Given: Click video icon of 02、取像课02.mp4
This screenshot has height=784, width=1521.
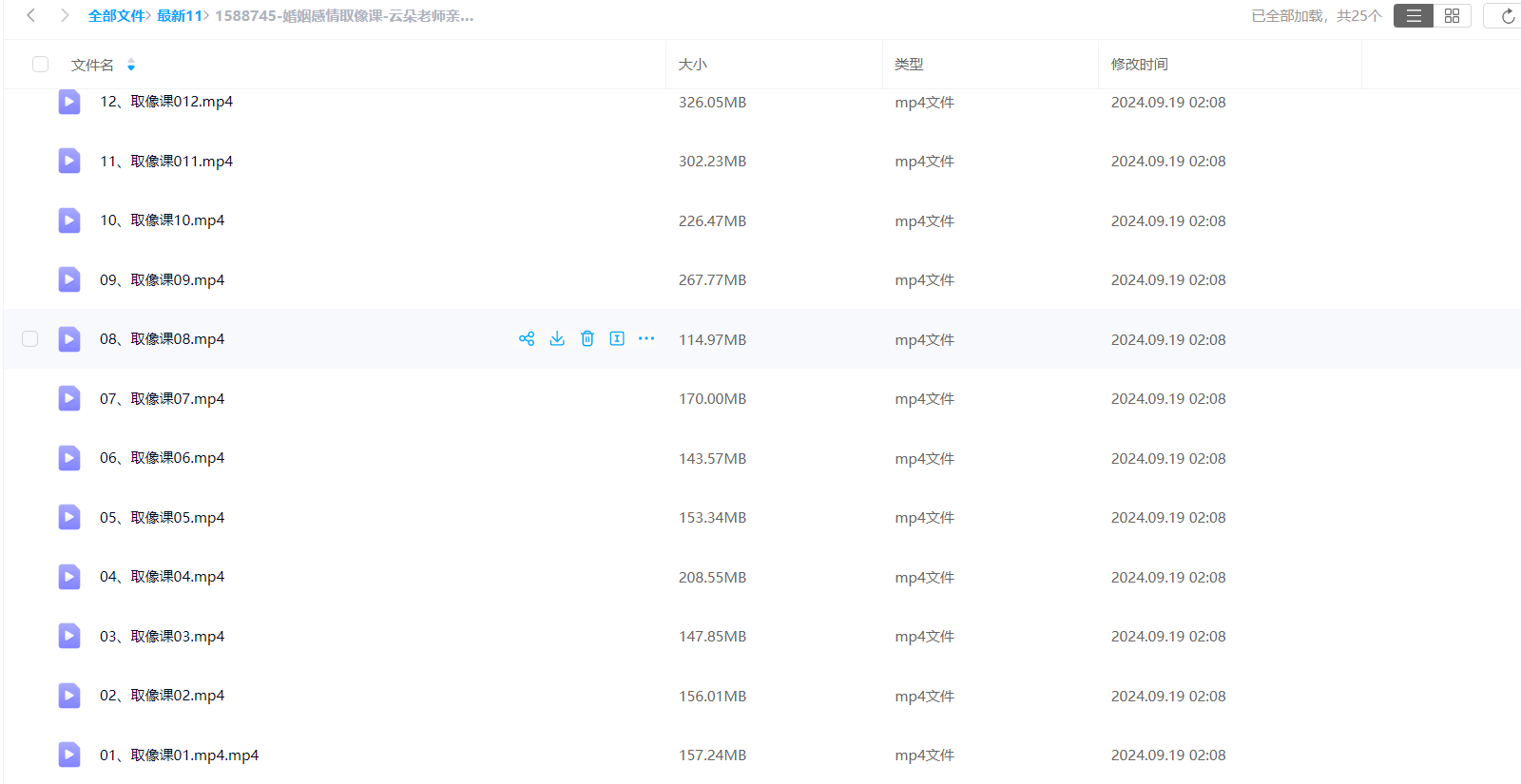Looking at the screenshot, I should pyautogui.click(x=69, y=696).
